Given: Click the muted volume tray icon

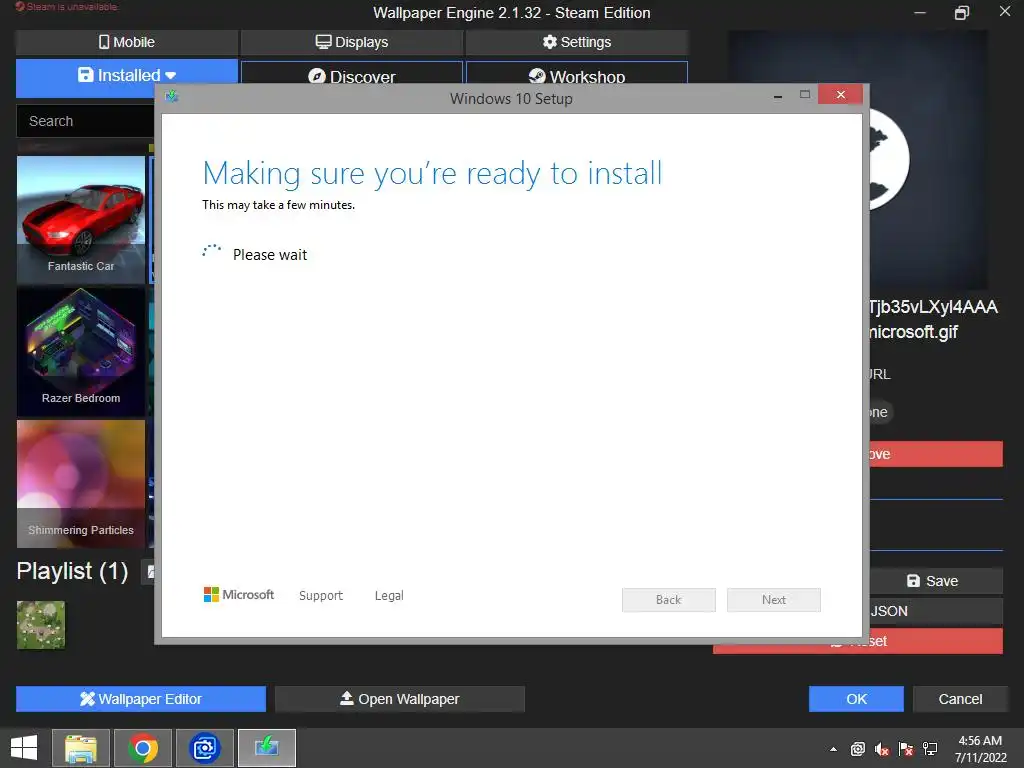Looking at the screenshot, I should (x=882, y=749).
